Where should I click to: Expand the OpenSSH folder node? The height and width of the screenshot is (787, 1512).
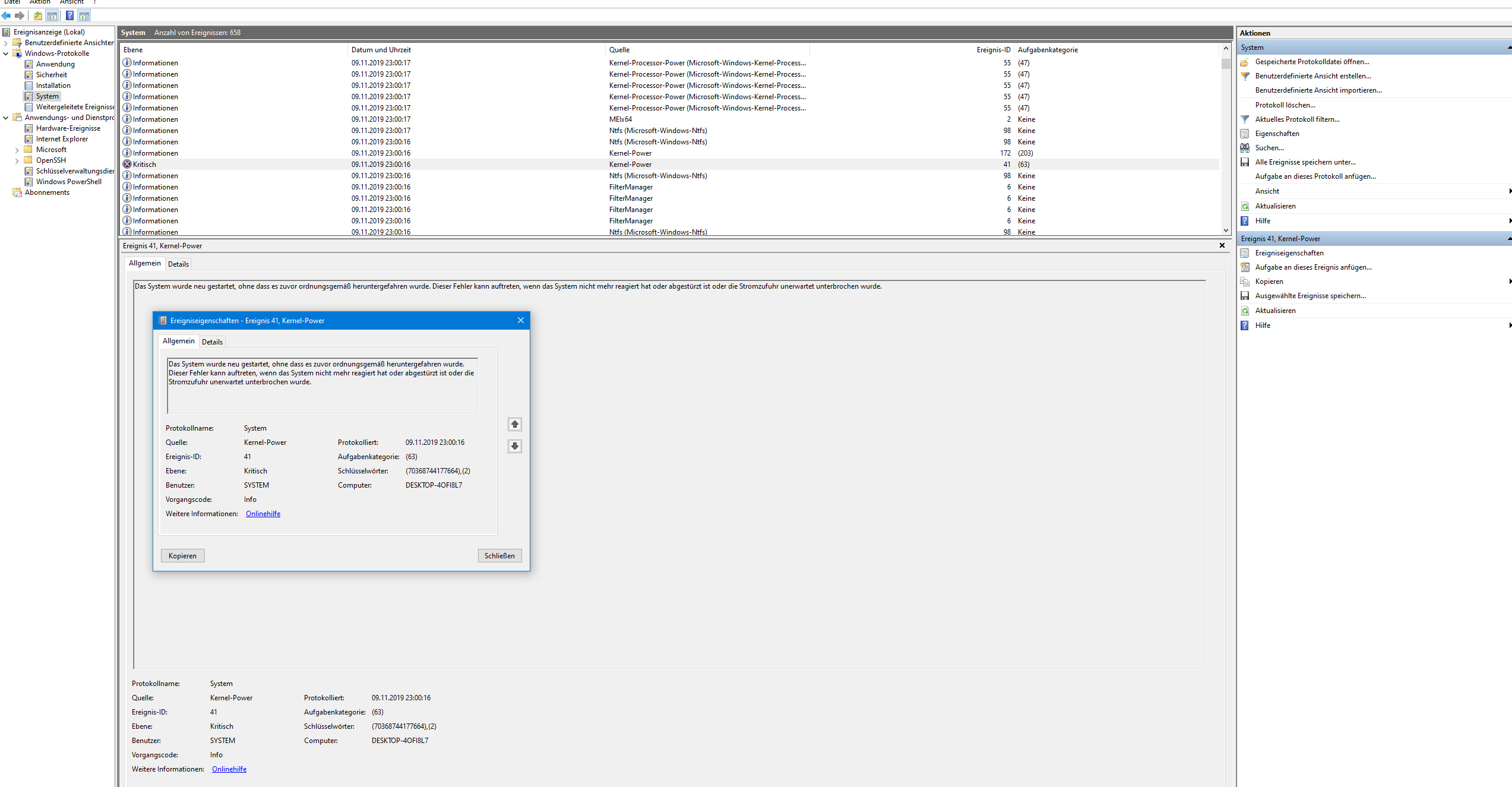(x=17, y=160)
